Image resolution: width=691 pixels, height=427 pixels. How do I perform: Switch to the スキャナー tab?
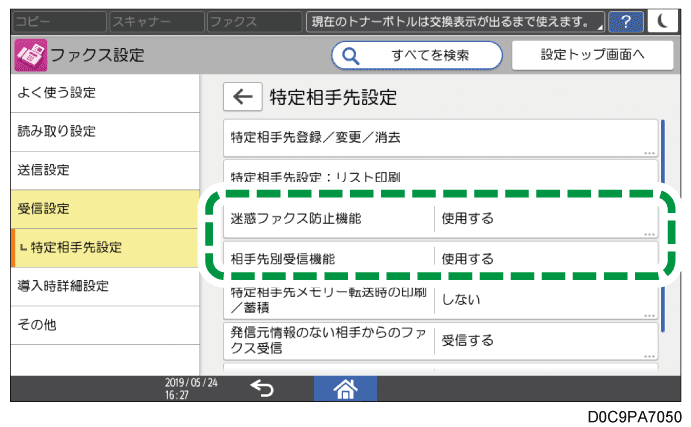pyautogui.click(x=157, y=22)
